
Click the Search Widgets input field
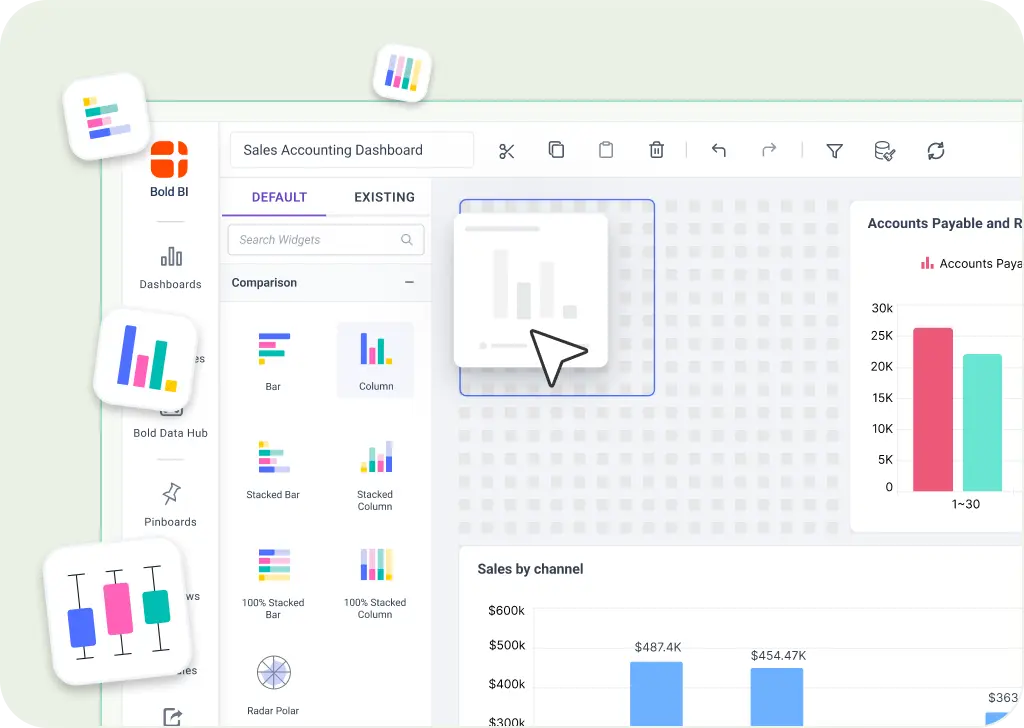click(318, 240)
